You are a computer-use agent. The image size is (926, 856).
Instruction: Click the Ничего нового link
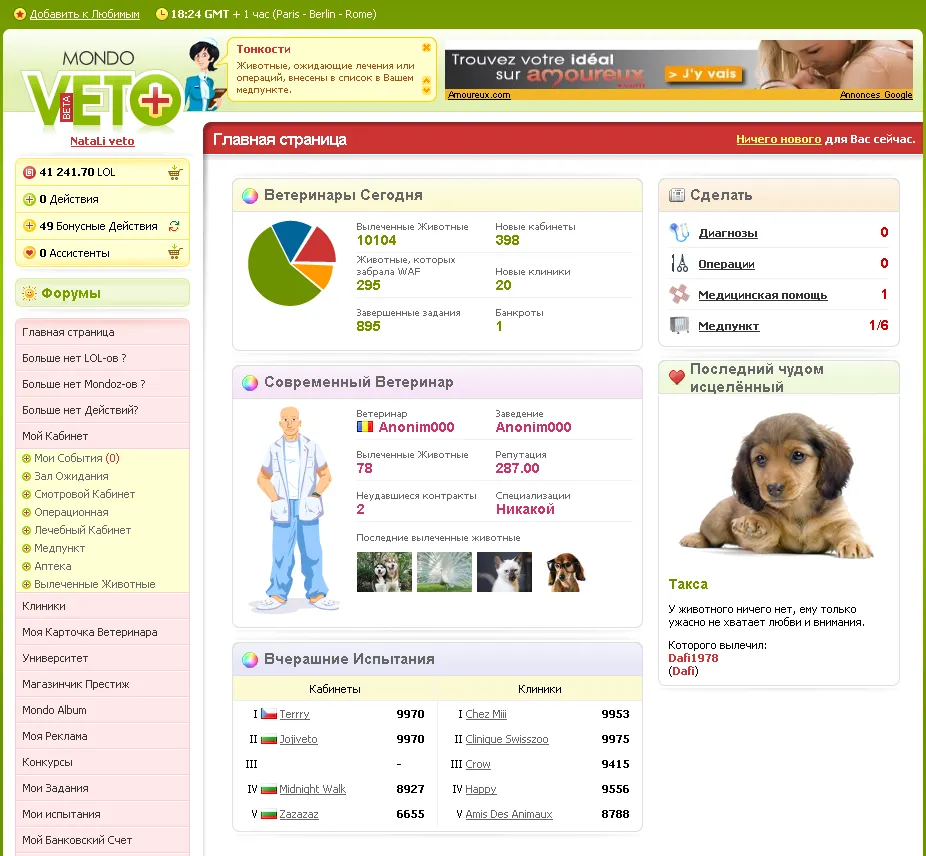click(x=778, y=139)
